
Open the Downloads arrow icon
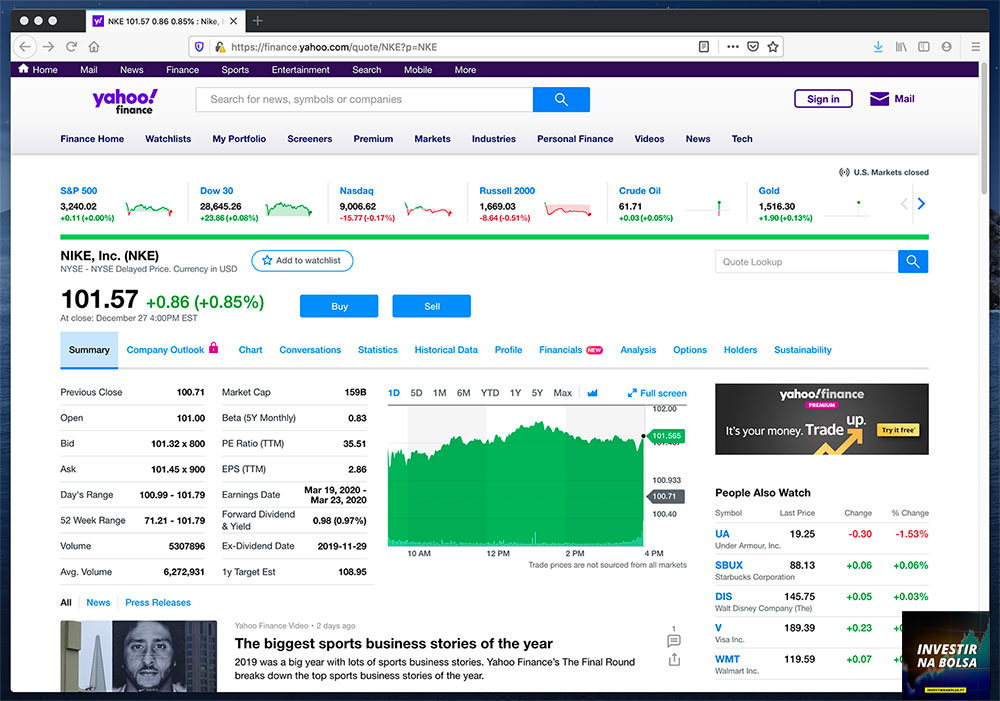tap(878, 47)
